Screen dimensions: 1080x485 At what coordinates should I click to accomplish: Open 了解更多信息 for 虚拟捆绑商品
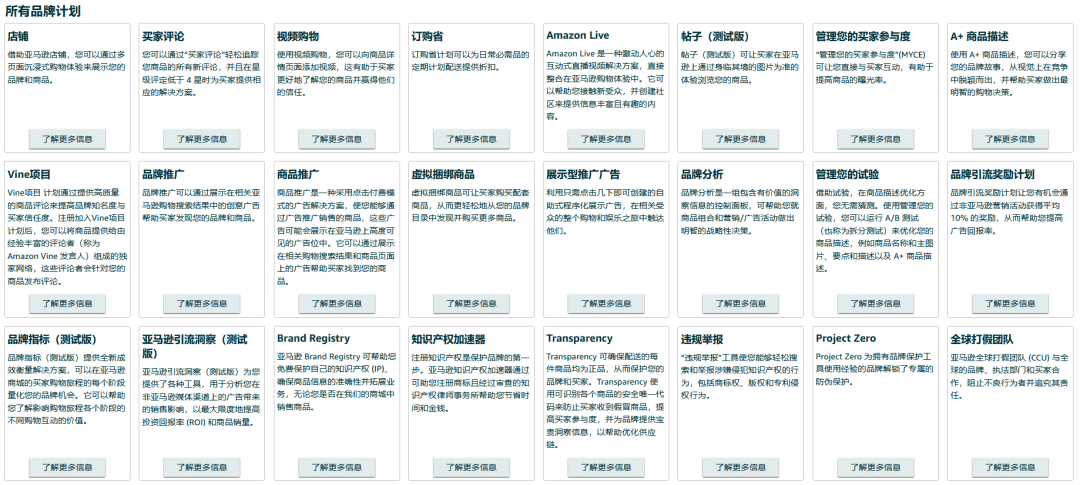click(471, 303)
